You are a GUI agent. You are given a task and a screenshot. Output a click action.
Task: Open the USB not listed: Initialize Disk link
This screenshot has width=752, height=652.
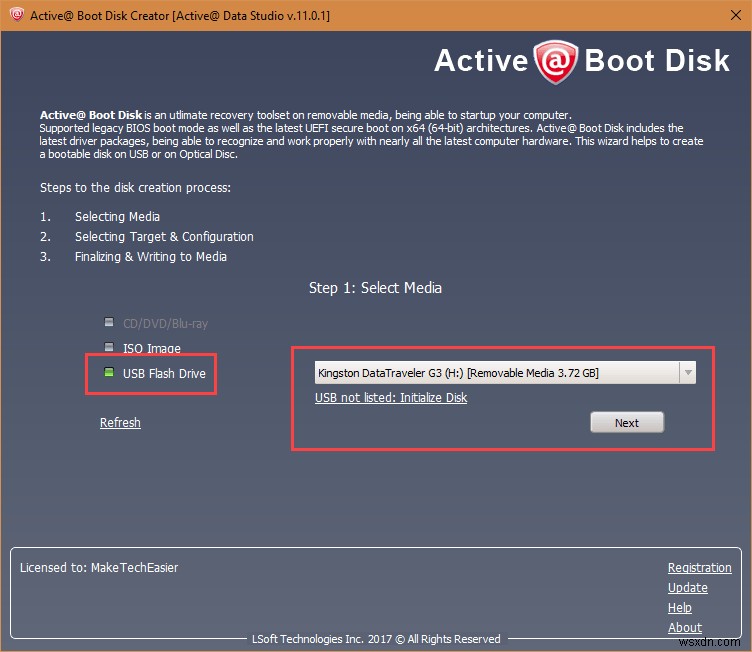[391, 398]
